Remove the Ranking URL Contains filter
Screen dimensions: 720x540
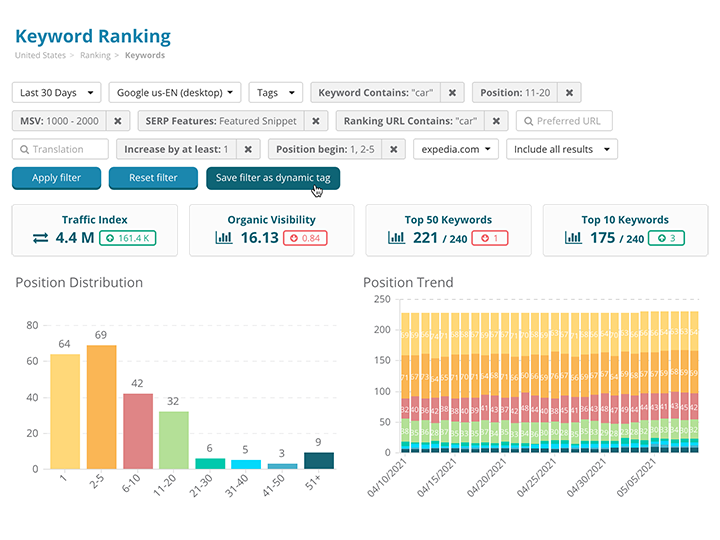[x=495, y=121]
